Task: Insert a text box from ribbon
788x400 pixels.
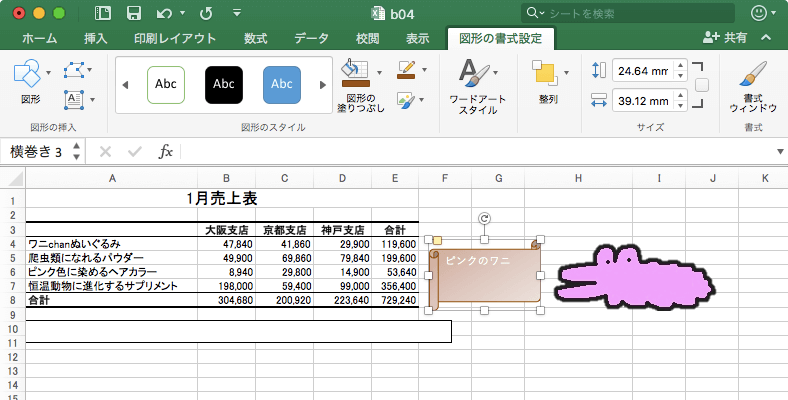Action: [x=74, y=99]
